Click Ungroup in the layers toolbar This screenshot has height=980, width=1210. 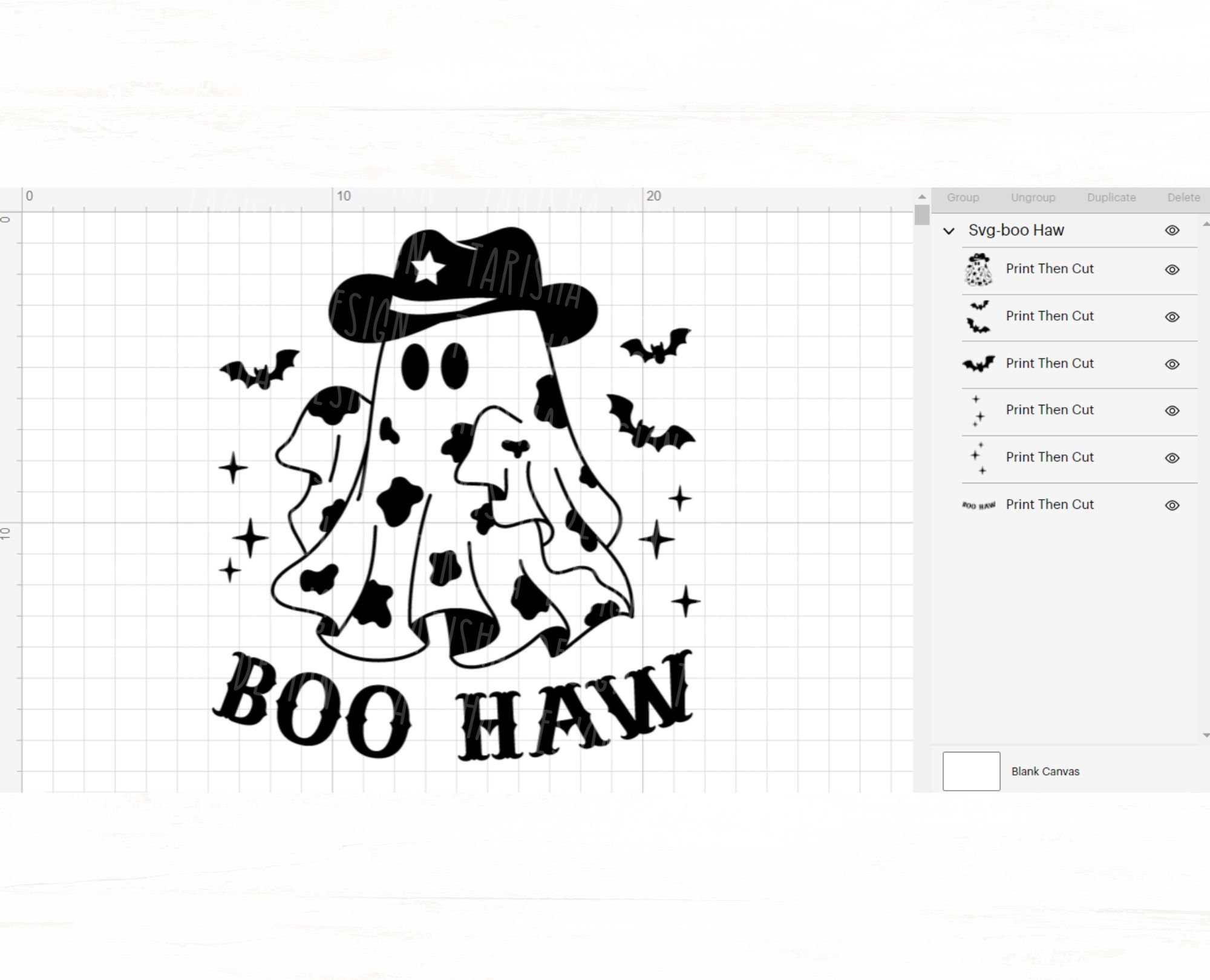1033,197
